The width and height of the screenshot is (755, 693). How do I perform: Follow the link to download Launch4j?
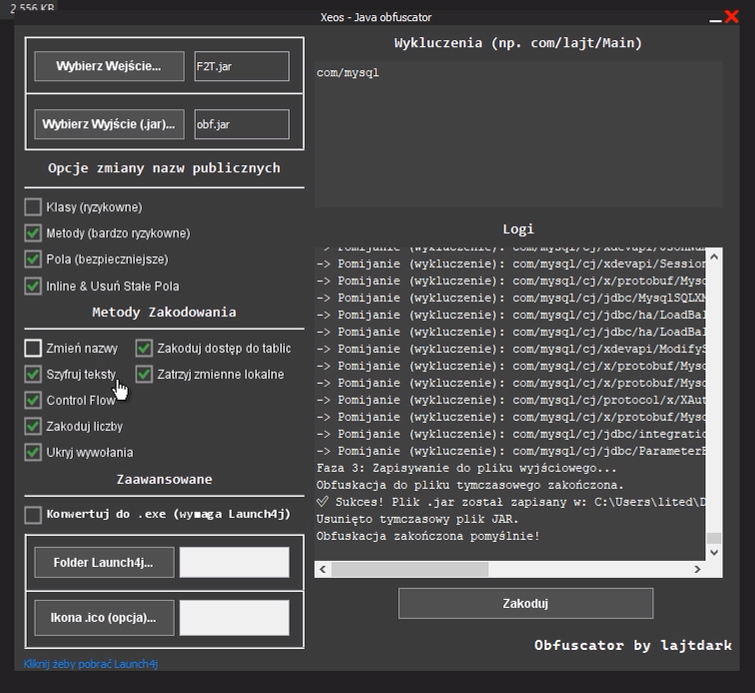pyautogui.click(x=91, y=664)
